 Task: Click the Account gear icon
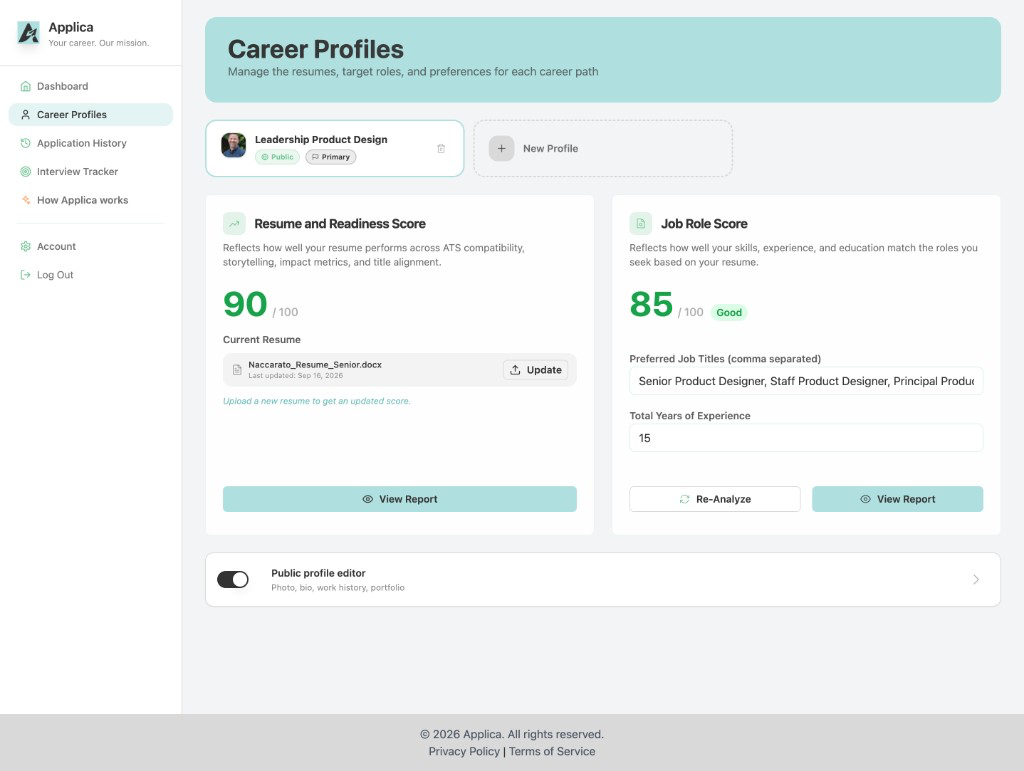pos(25,246)
